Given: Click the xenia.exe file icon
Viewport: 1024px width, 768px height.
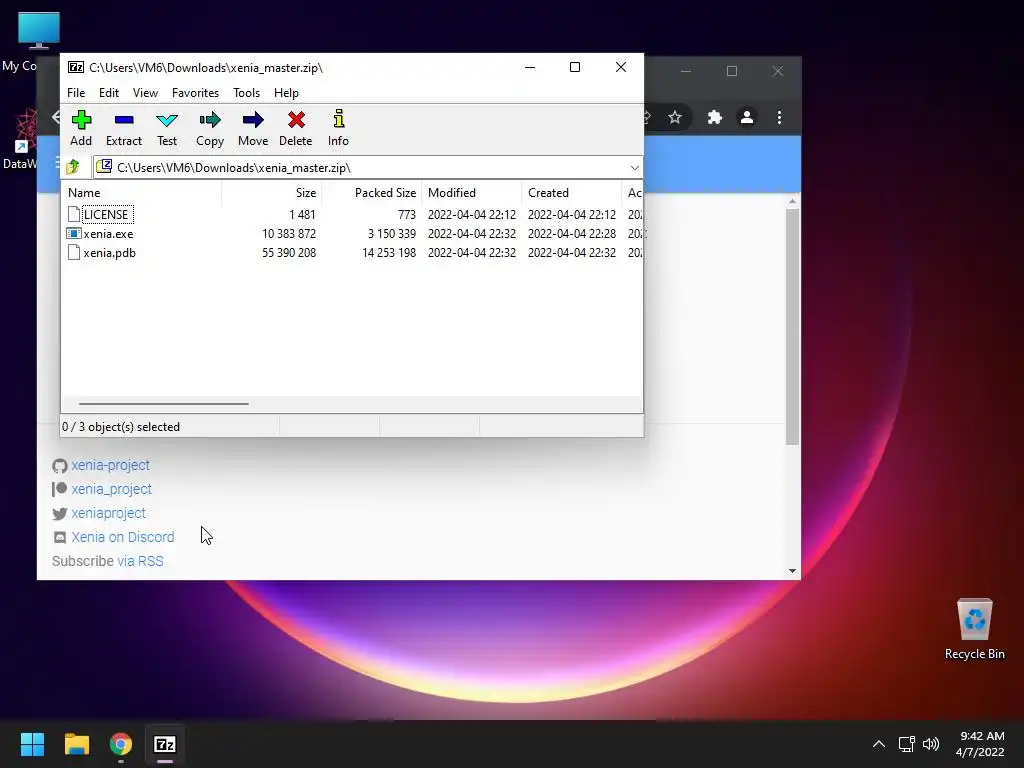Looking at the screenshot, I should [x=74, y=233].
